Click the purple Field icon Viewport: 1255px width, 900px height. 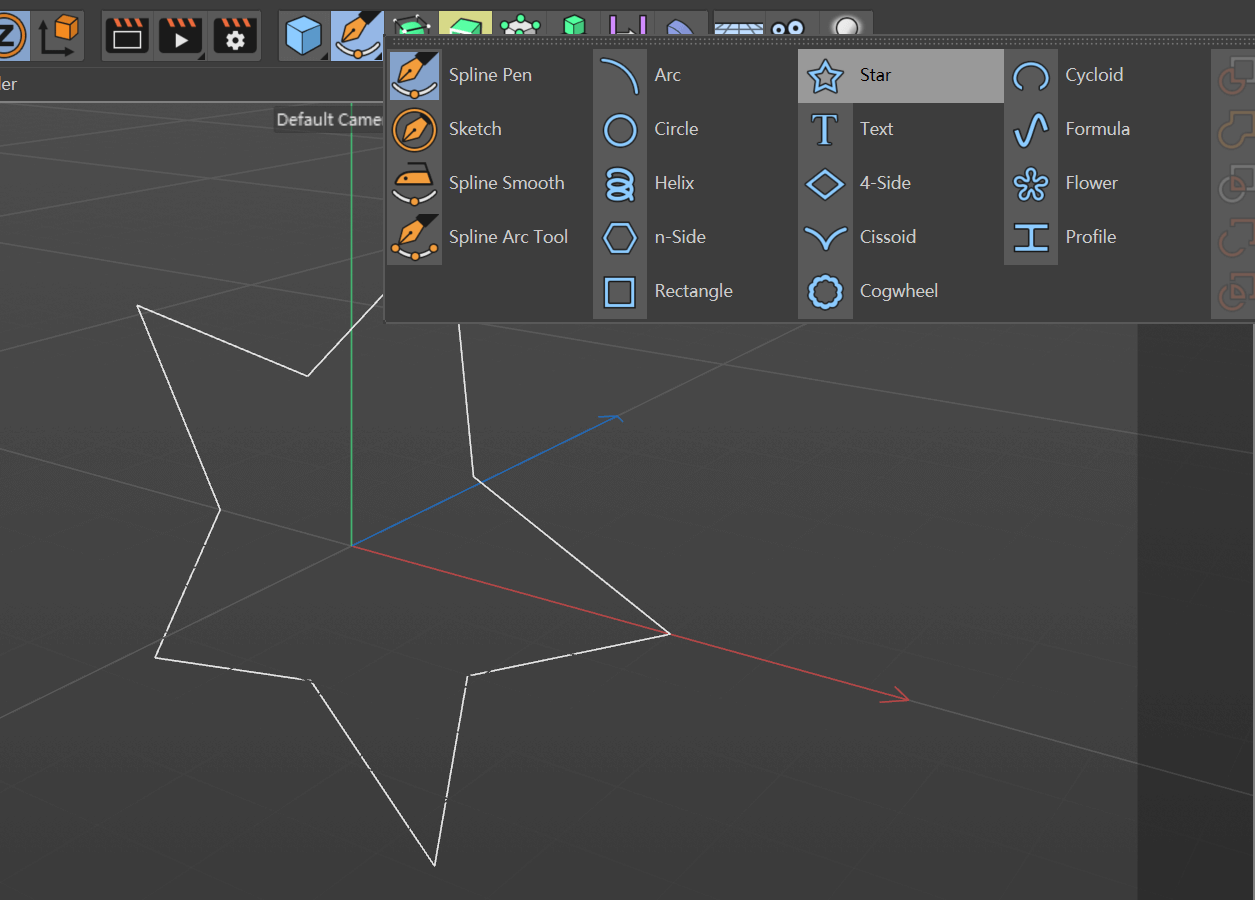coord(628,24)
